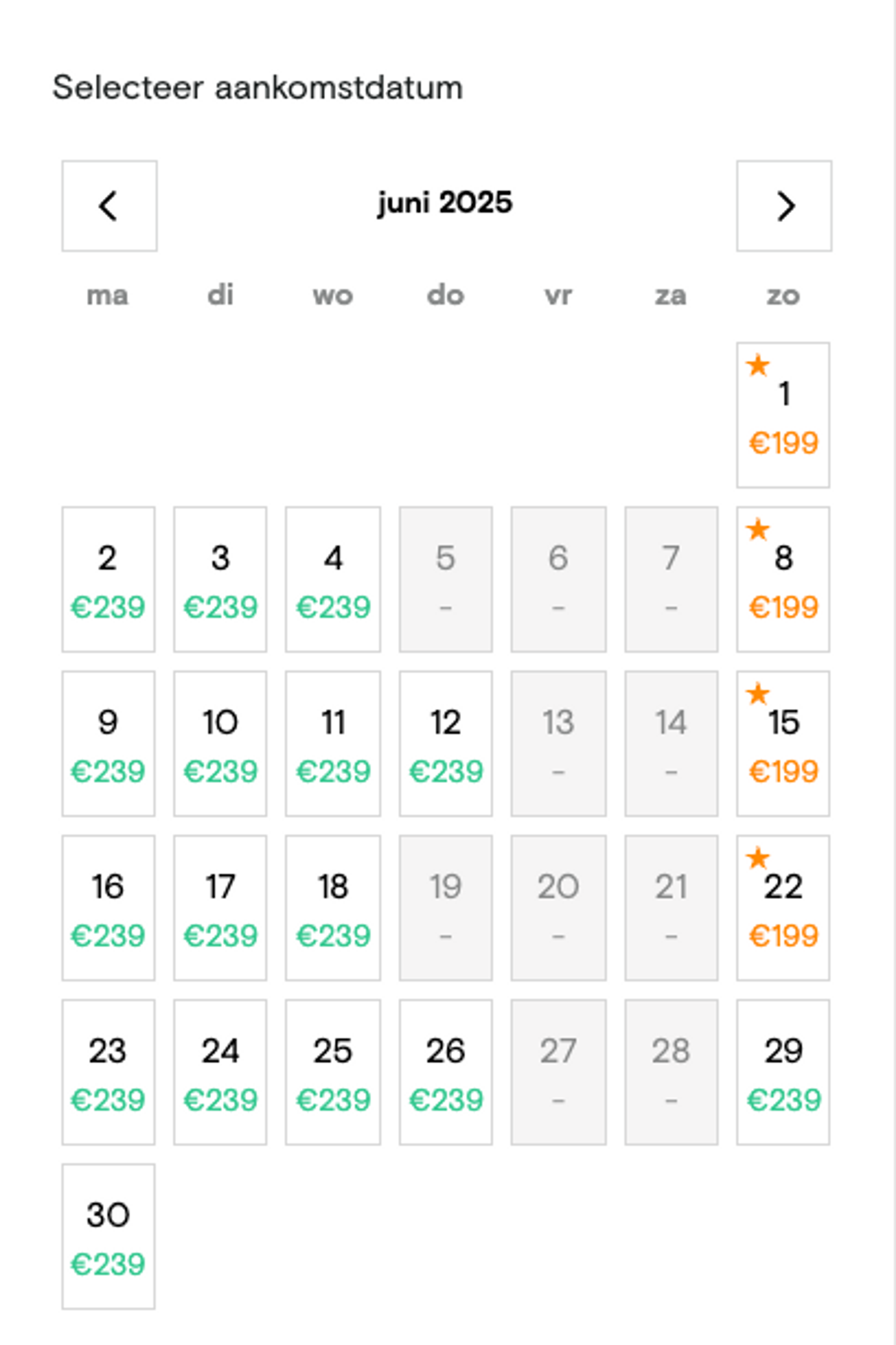Screen dimensions: 896x1345
Task: Click the orange star on June 8
Action: click(x=758, y=530)
